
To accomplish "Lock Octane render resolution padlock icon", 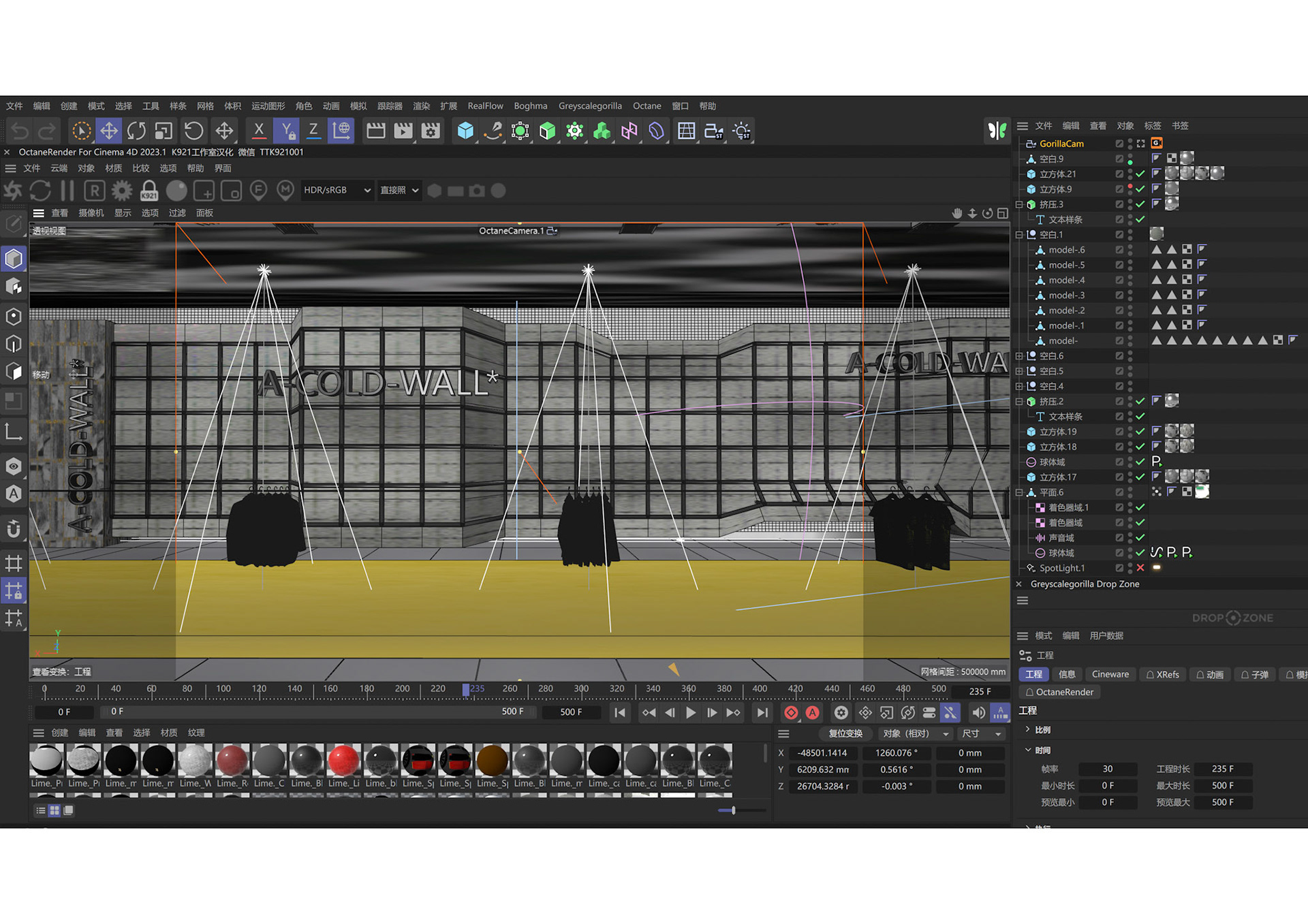I will coord(149,191).
